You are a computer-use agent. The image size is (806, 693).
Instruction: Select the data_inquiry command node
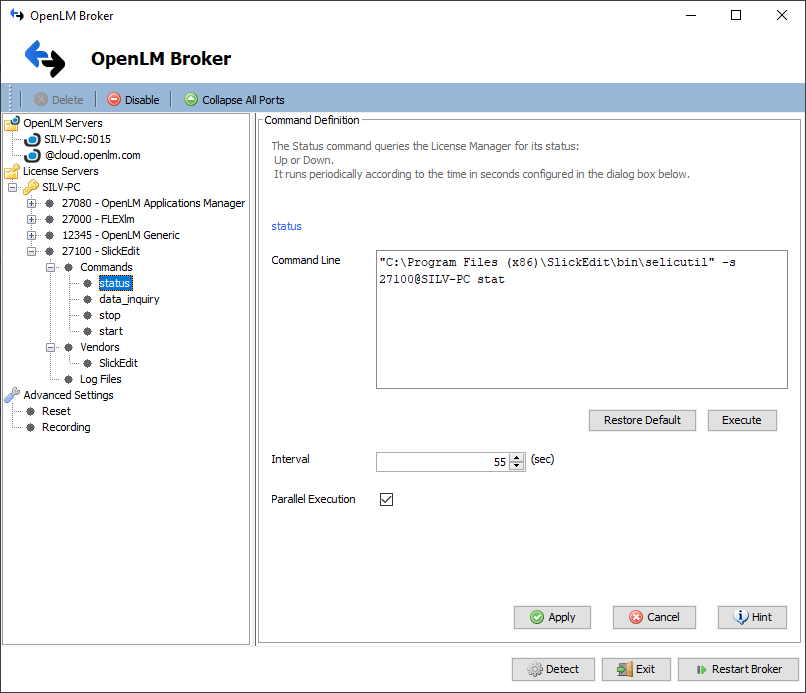point(129,299)
